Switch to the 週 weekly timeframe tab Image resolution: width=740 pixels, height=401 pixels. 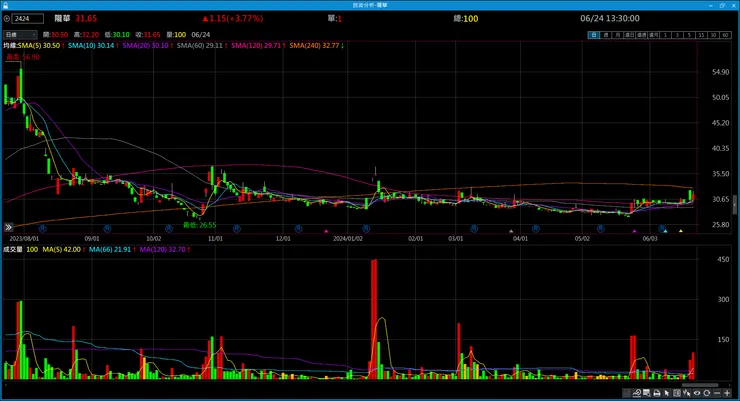(606, 35)
